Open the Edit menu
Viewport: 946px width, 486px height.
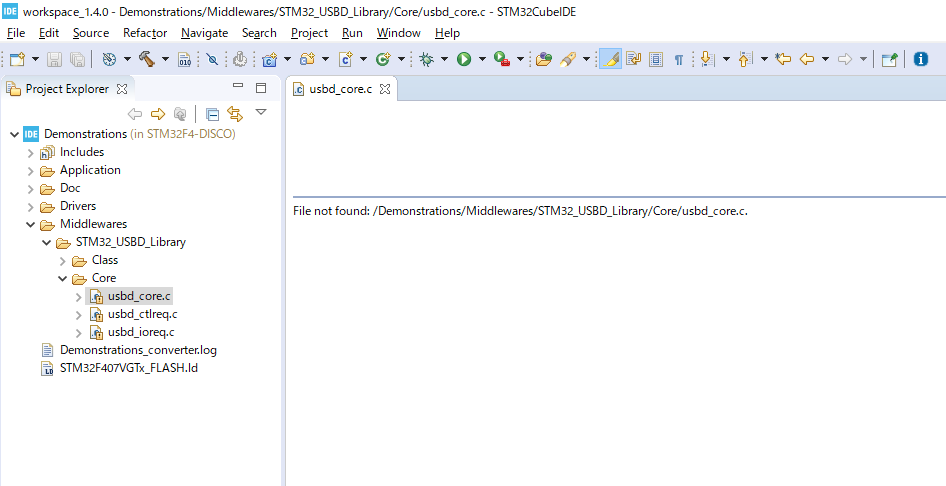49,33
